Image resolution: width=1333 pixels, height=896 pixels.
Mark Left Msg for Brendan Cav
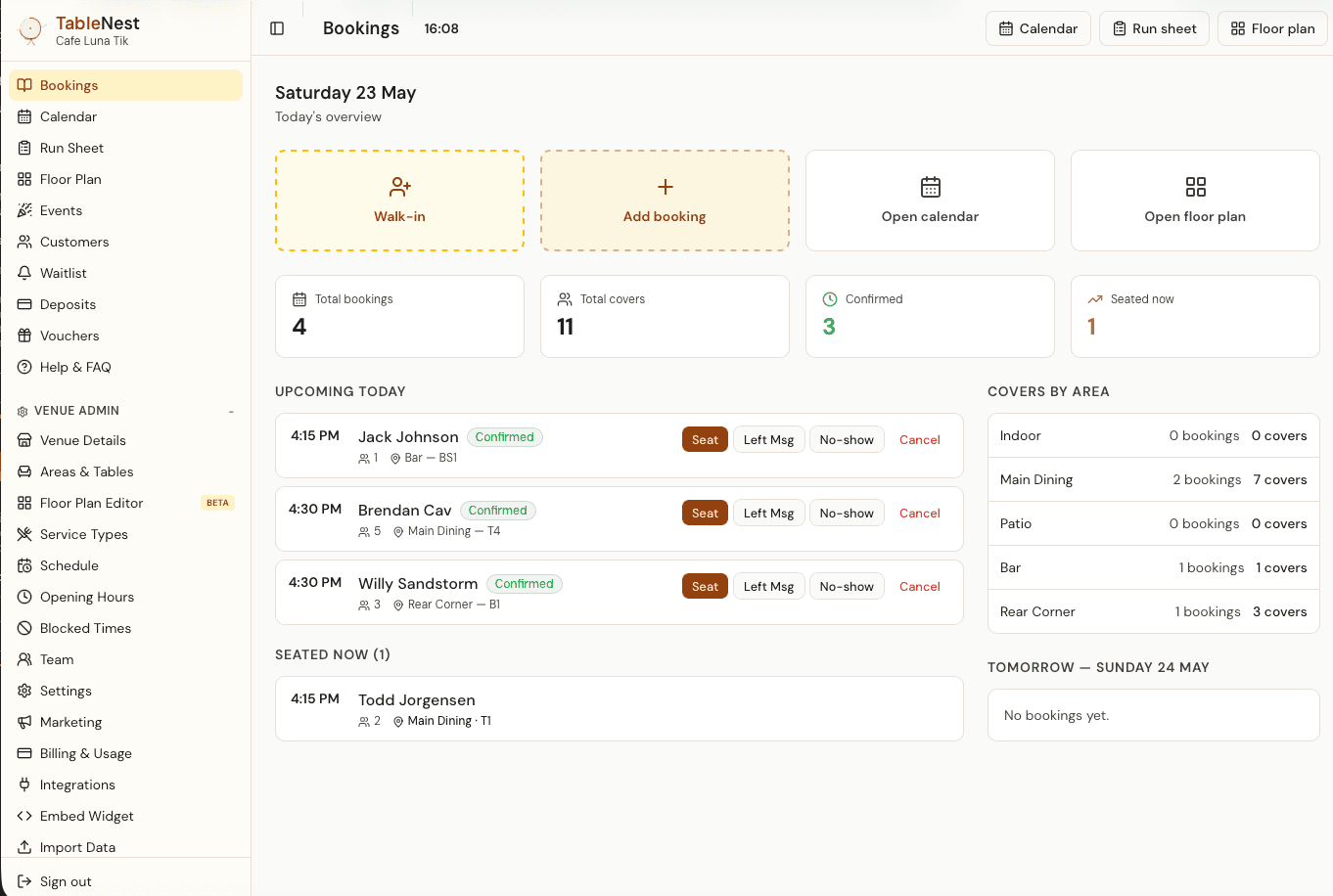click(x=768, y=513)
